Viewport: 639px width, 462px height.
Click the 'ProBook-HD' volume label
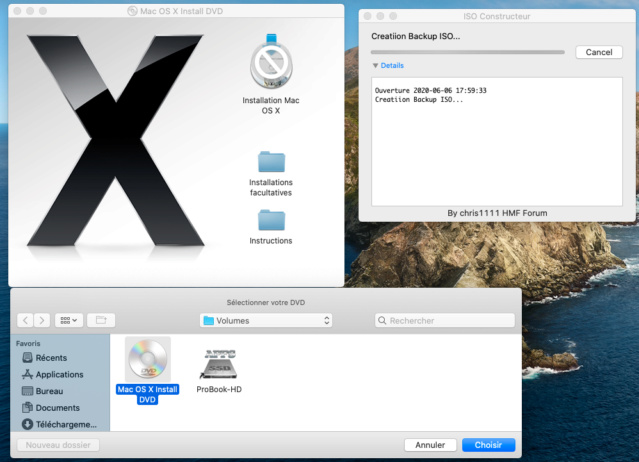(x=219, y=389)
